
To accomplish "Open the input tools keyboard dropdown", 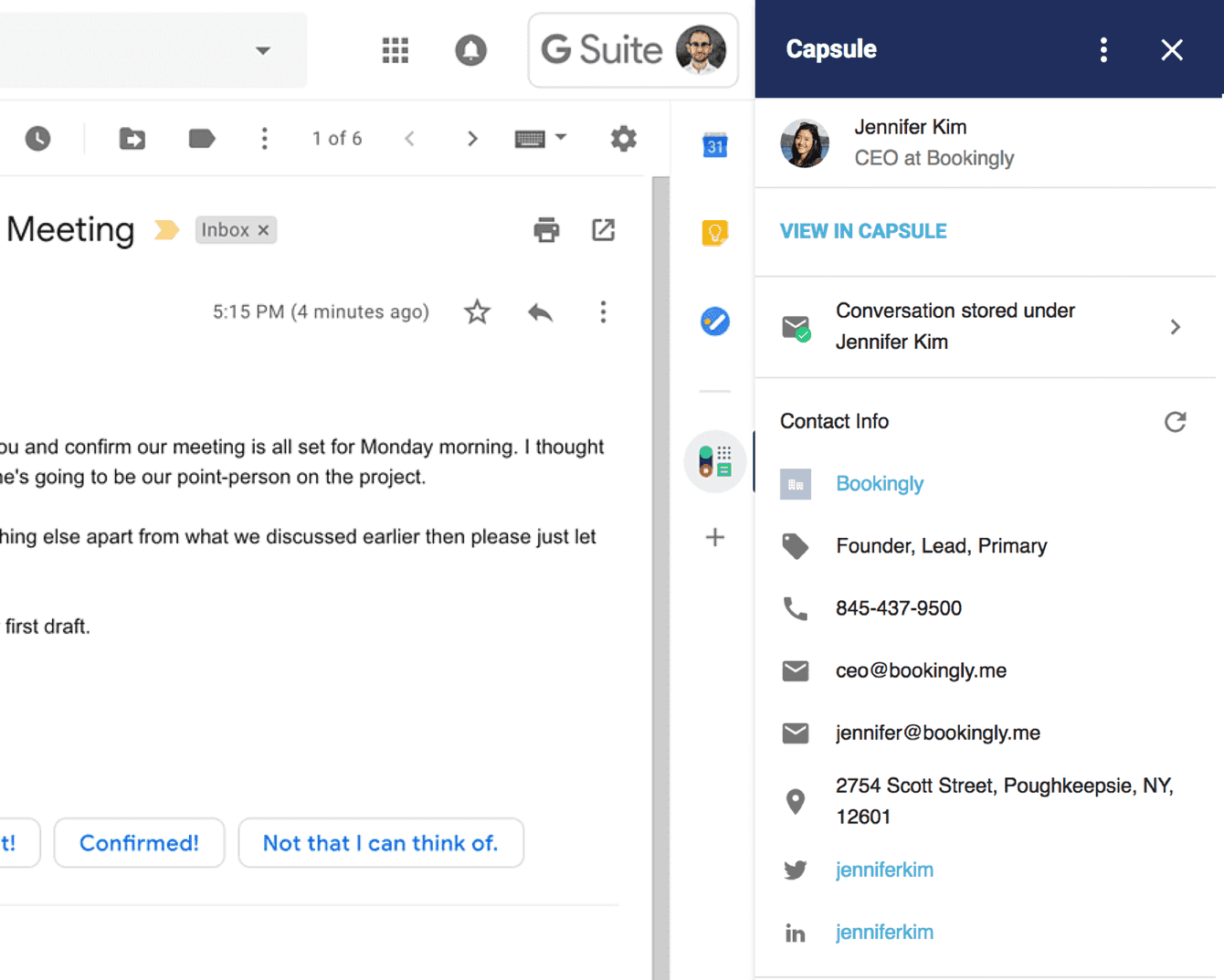I will click(x=541, y=139).
